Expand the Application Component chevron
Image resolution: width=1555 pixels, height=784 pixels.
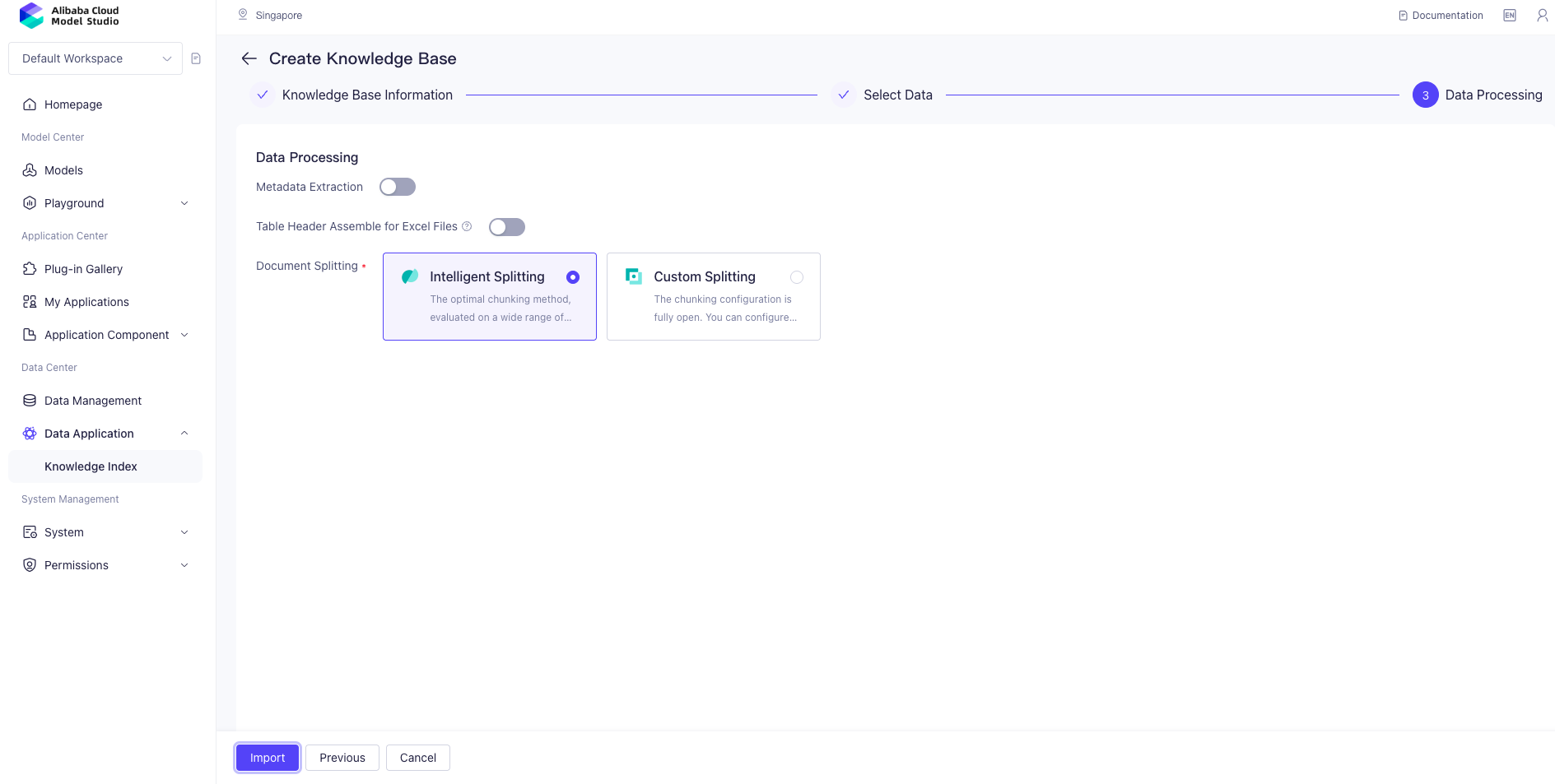click(x=184, y=335)
